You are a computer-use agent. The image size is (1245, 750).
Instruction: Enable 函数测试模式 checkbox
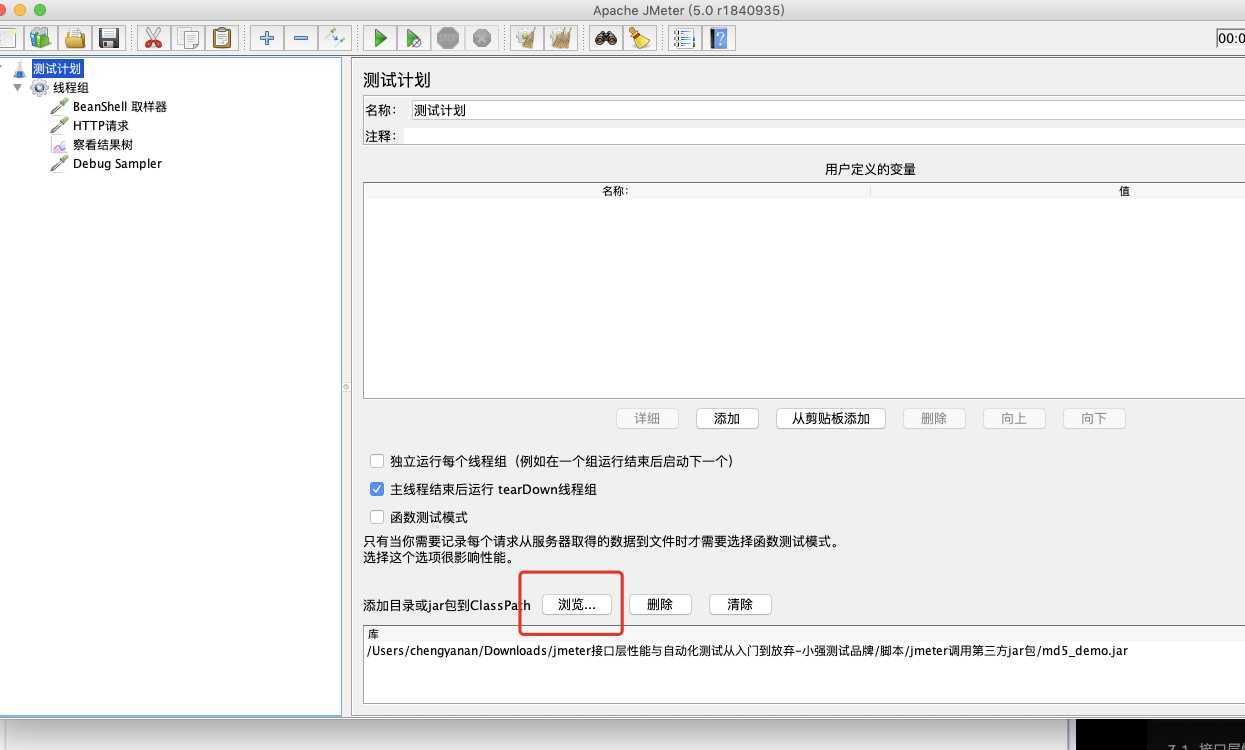click(x=377, y=517)
